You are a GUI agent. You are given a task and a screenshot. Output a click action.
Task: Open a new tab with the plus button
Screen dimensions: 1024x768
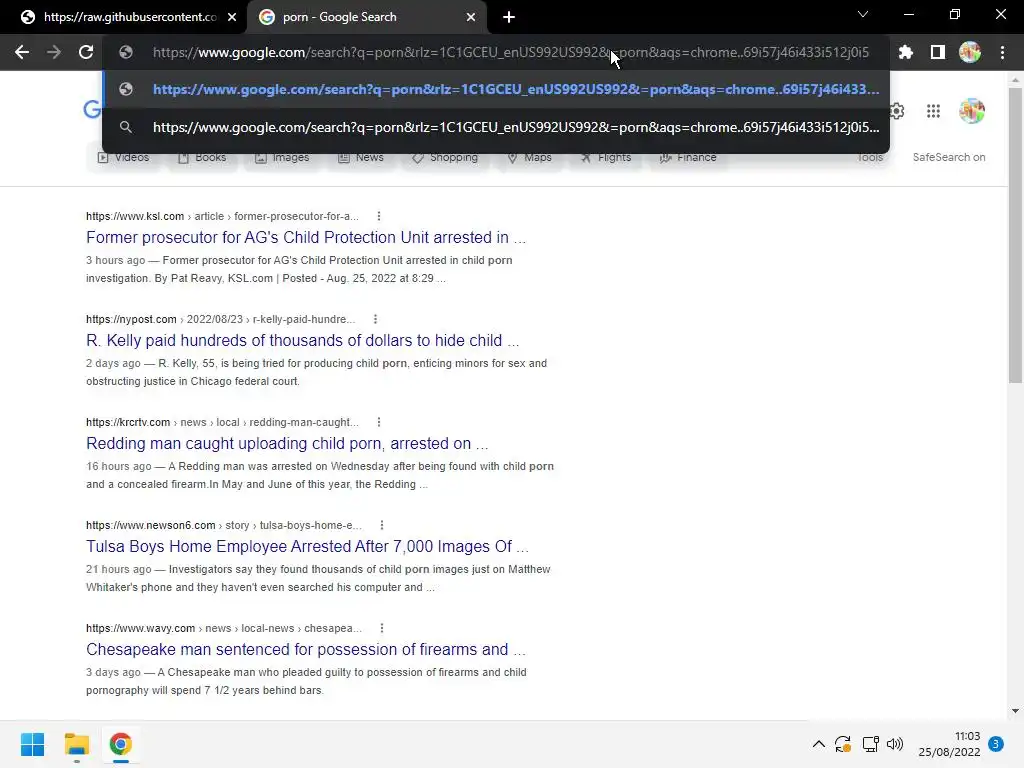509,17
